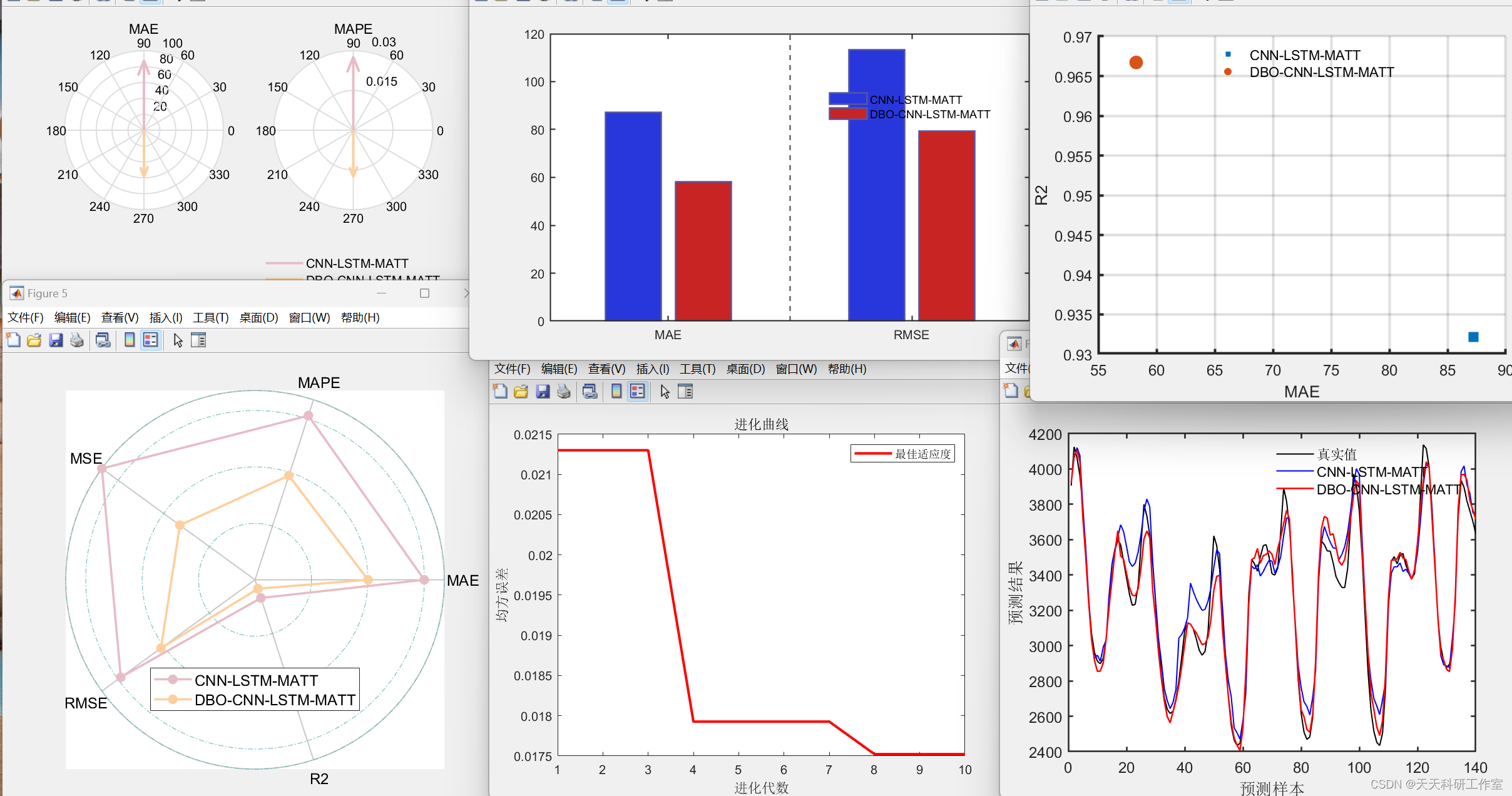
Task: Open Property Inspector icon in Figure 5 toolbar
Action: 198,340
